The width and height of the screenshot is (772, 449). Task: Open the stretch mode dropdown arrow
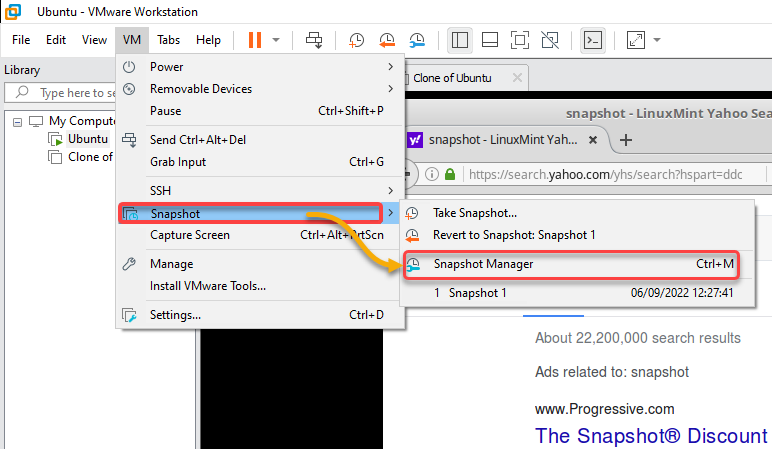pyautogui.click(x=657, y=40)
